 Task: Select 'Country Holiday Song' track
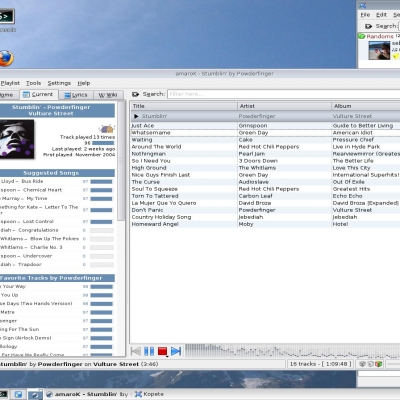(x=265, y=217)
